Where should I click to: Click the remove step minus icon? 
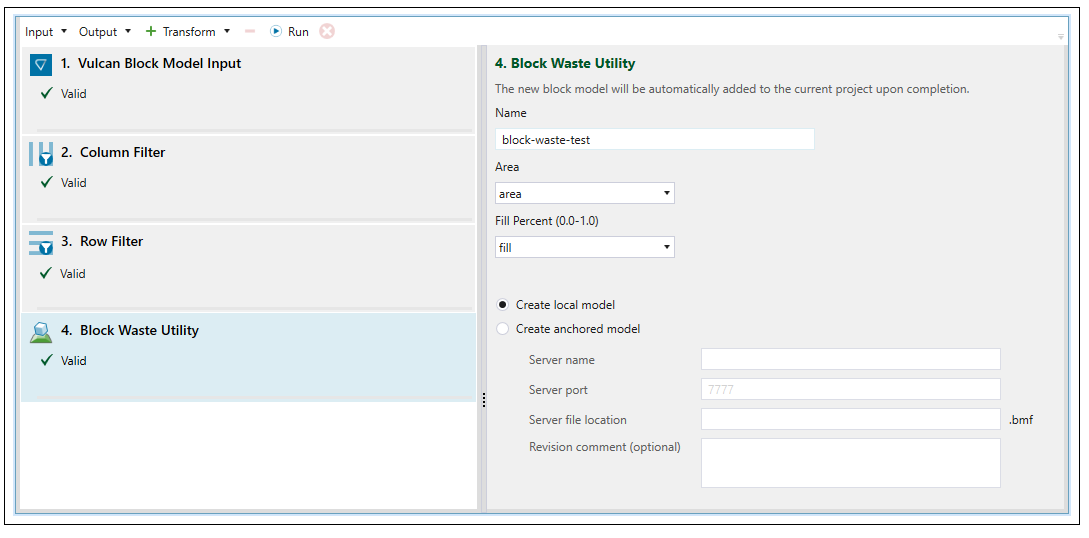click(x=250, y=31)
